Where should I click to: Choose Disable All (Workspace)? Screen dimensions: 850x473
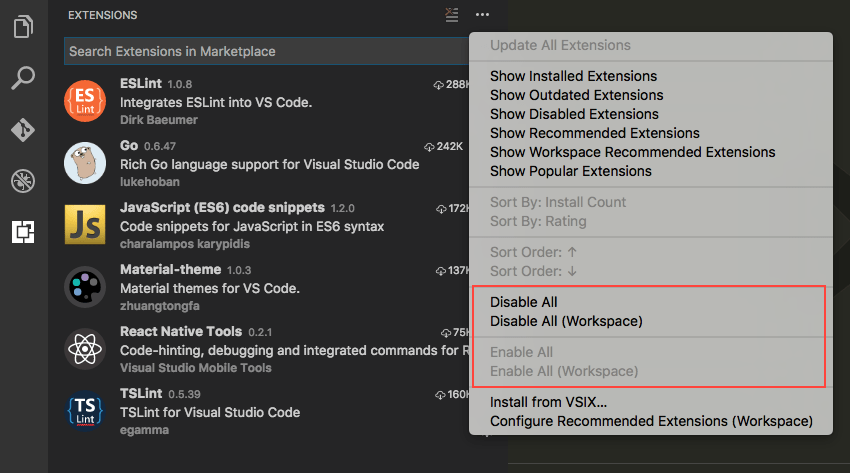click(566, 321)
